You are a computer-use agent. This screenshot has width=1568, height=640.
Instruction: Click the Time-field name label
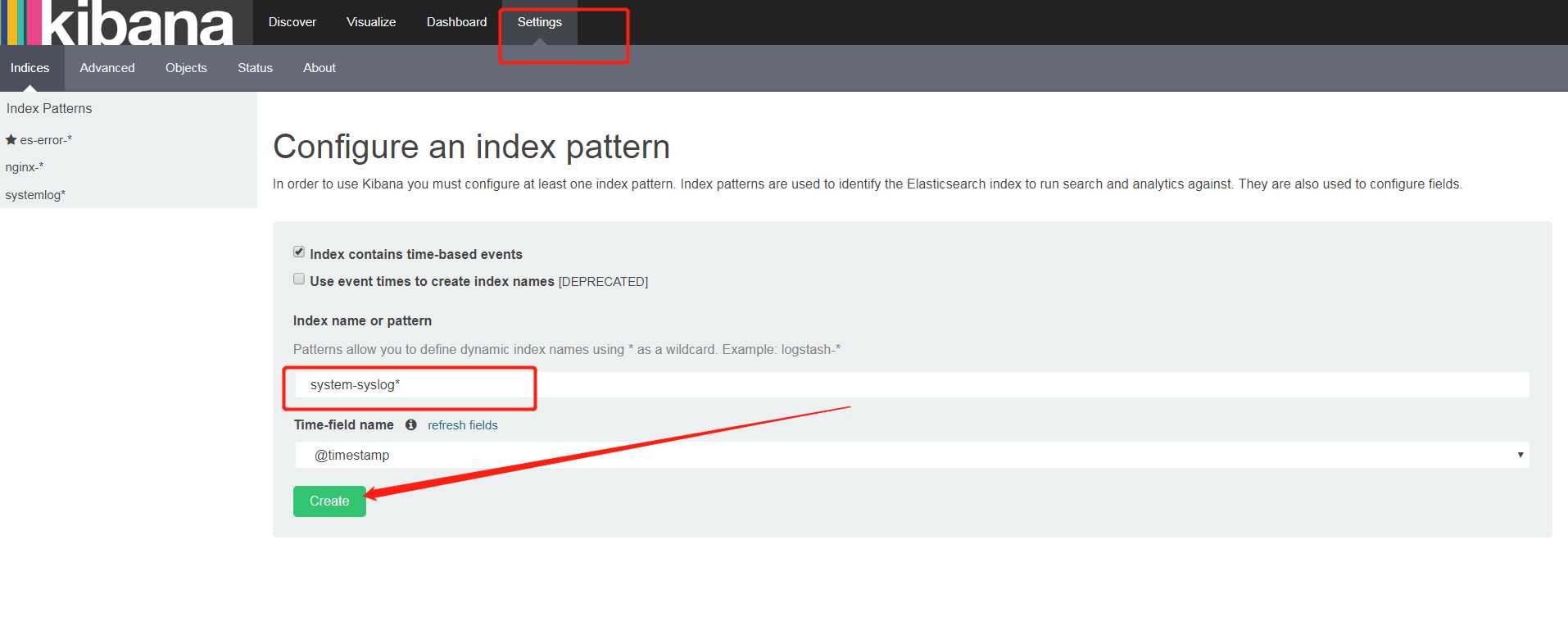[x=344, y=424]
